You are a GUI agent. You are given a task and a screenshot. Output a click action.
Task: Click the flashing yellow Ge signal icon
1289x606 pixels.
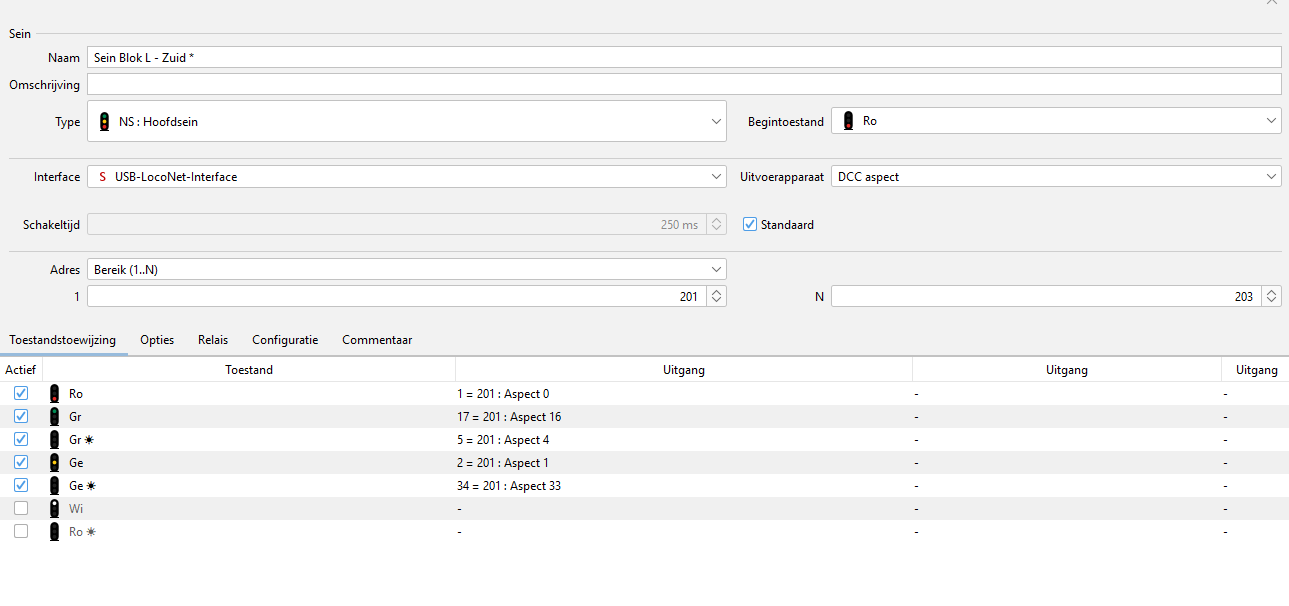coord(54,486)
